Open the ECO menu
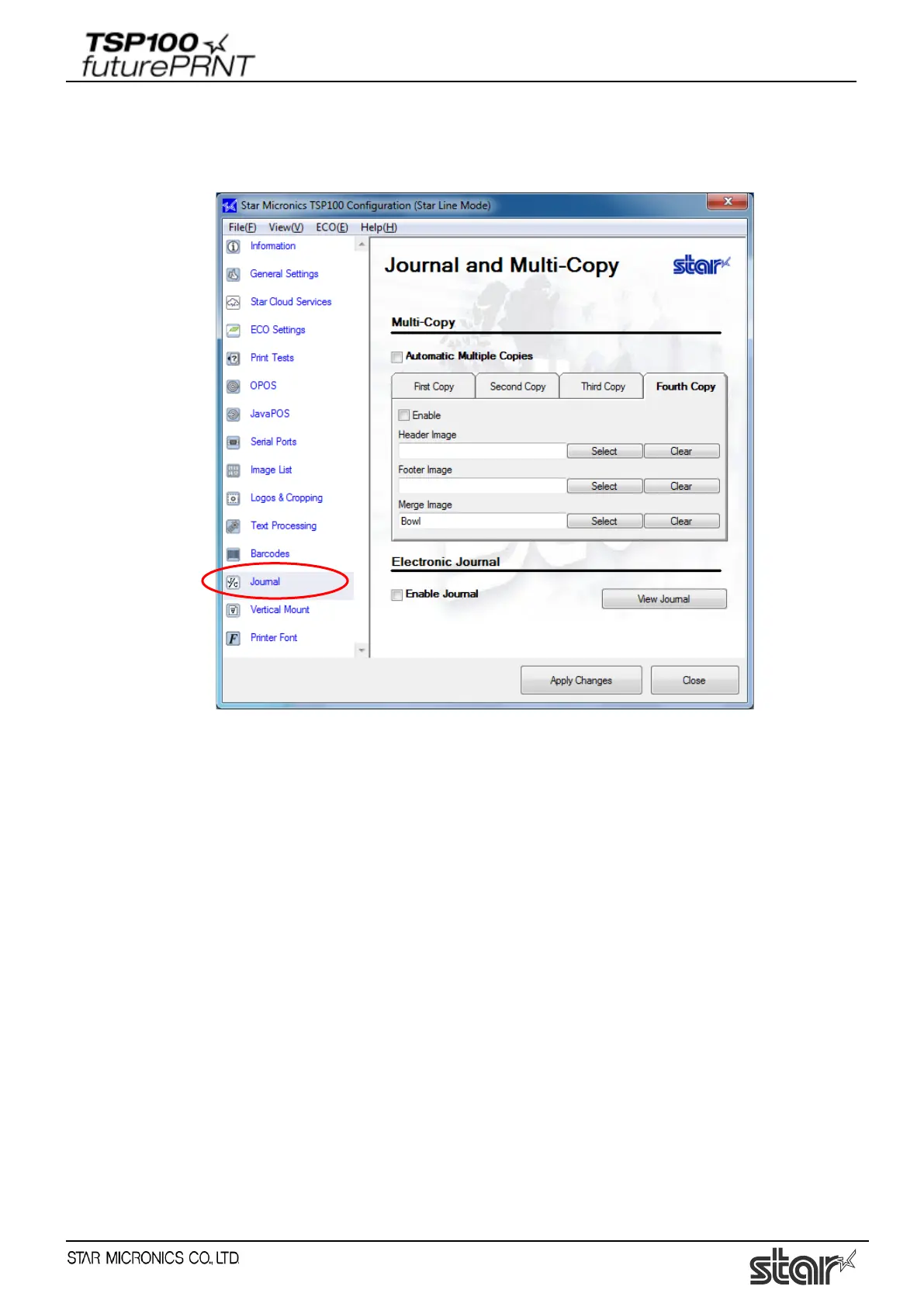This screenshot has width=924, height=1307. pyautogui.click(x=331, y=227)
